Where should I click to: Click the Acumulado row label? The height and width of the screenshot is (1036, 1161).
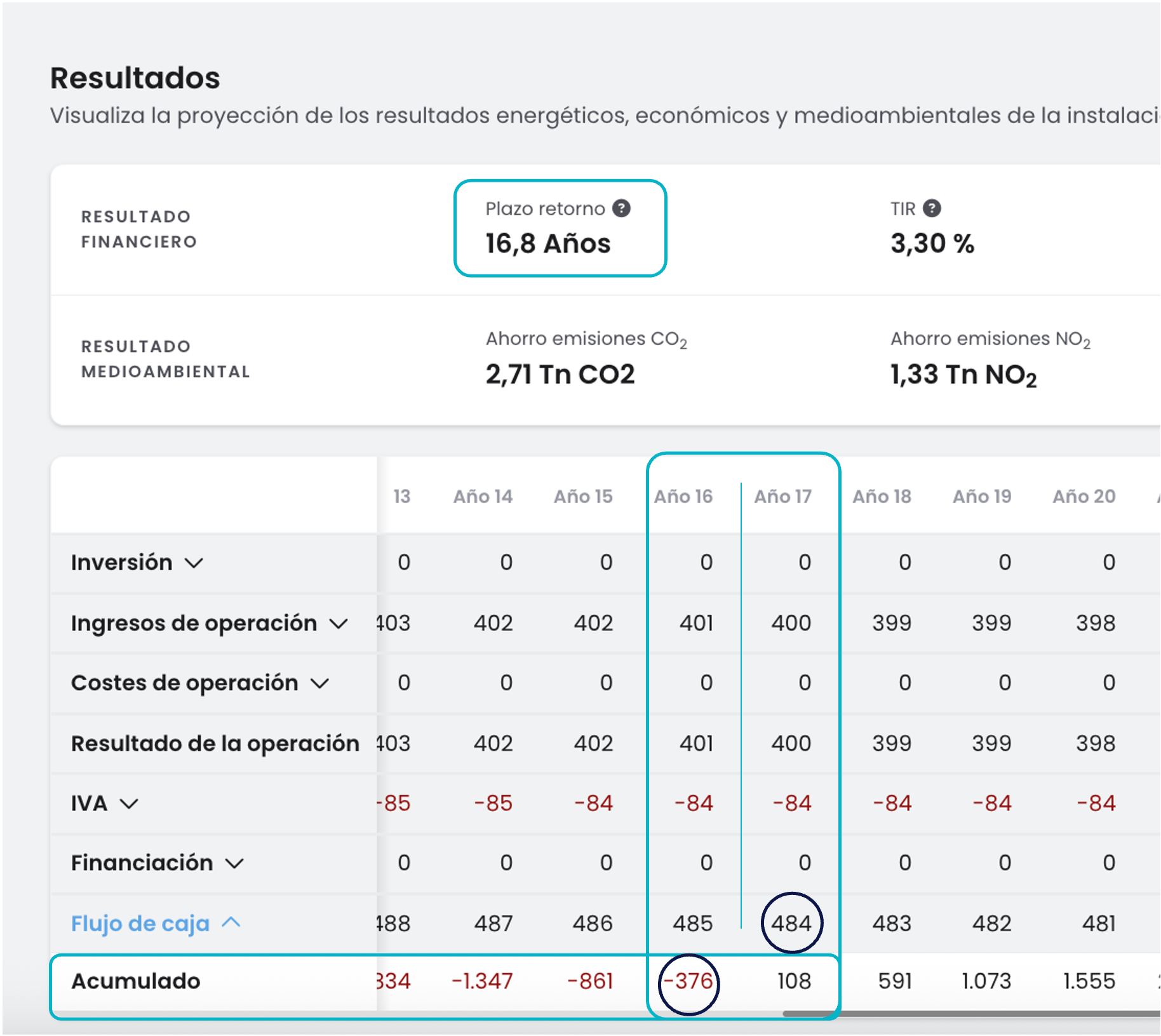tap(136, 981)
